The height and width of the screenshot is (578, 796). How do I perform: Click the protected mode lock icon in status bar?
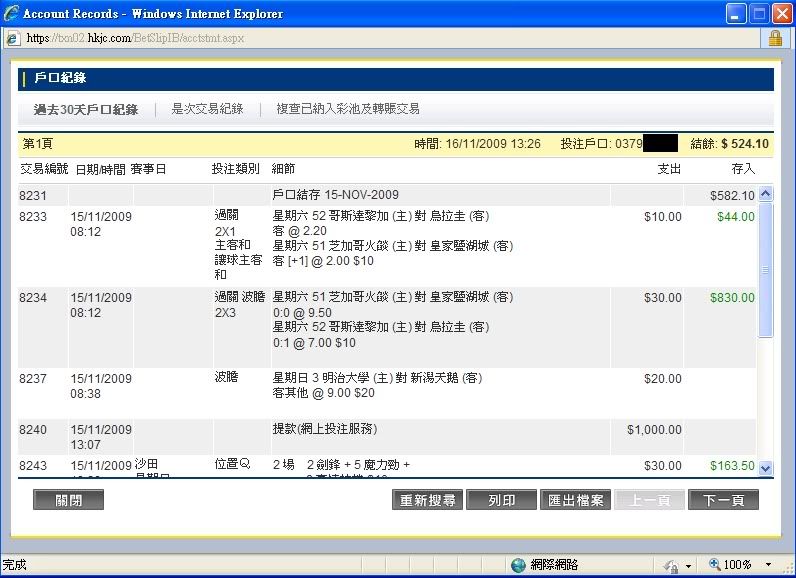tap(671, 565)
